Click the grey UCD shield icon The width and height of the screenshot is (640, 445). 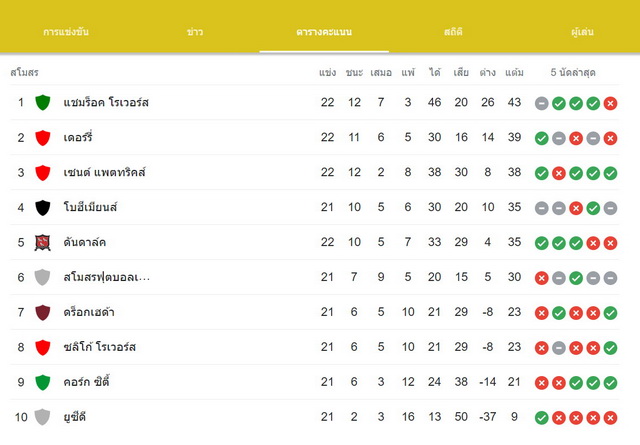(43, 417)
